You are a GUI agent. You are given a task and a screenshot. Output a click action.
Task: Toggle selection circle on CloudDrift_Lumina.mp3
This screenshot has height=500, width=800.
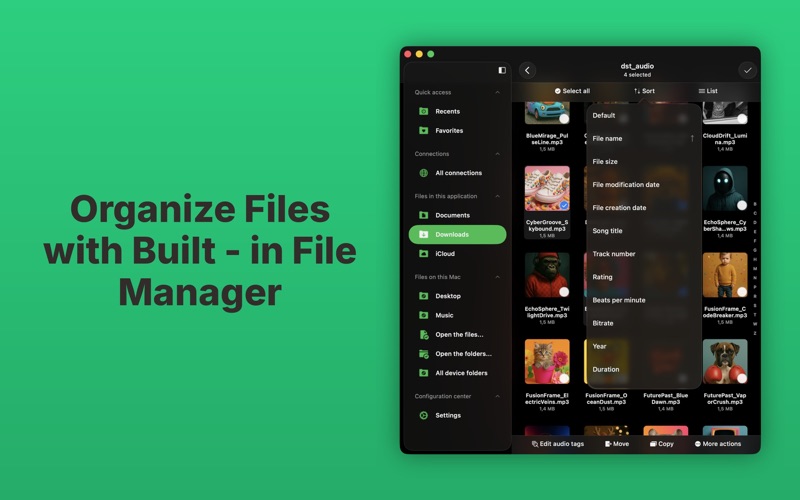pos(742,118)
